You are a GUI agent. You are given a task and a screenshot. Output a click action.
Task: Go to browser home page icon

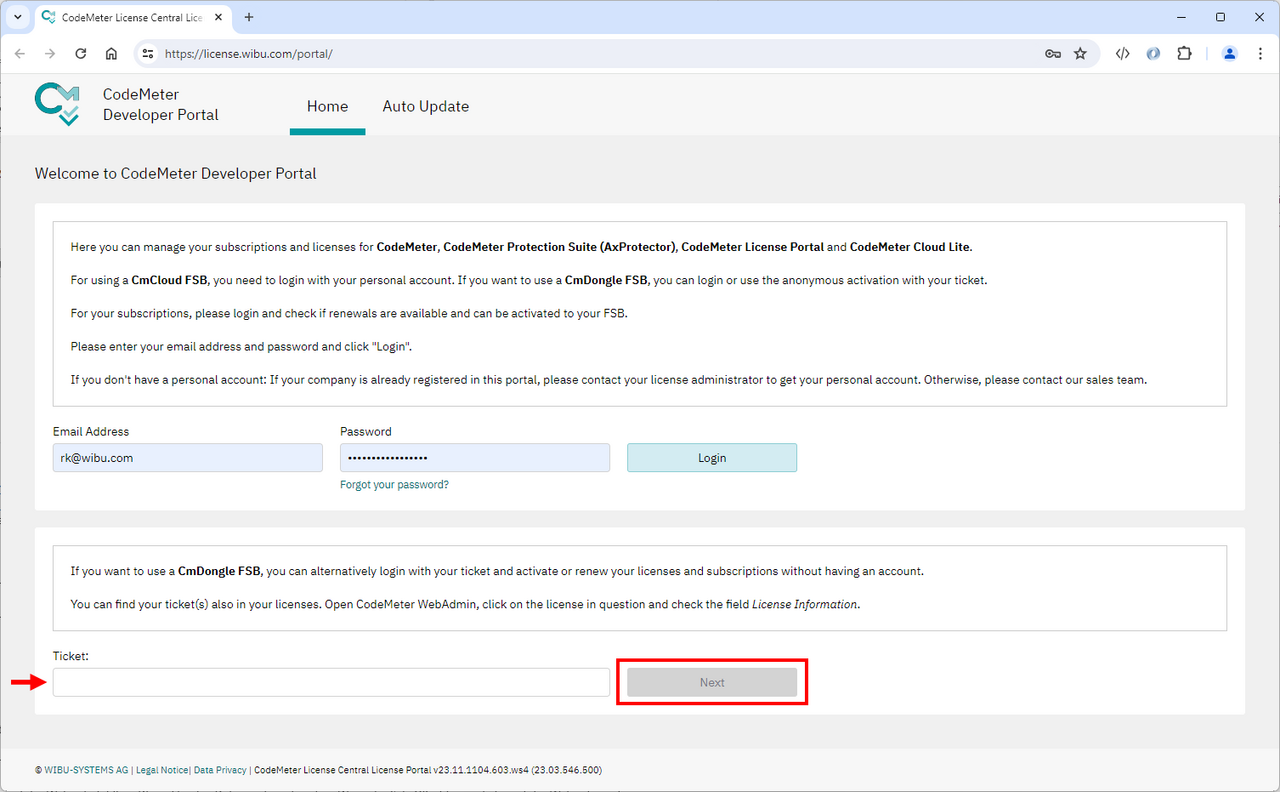tap(111, 54)
